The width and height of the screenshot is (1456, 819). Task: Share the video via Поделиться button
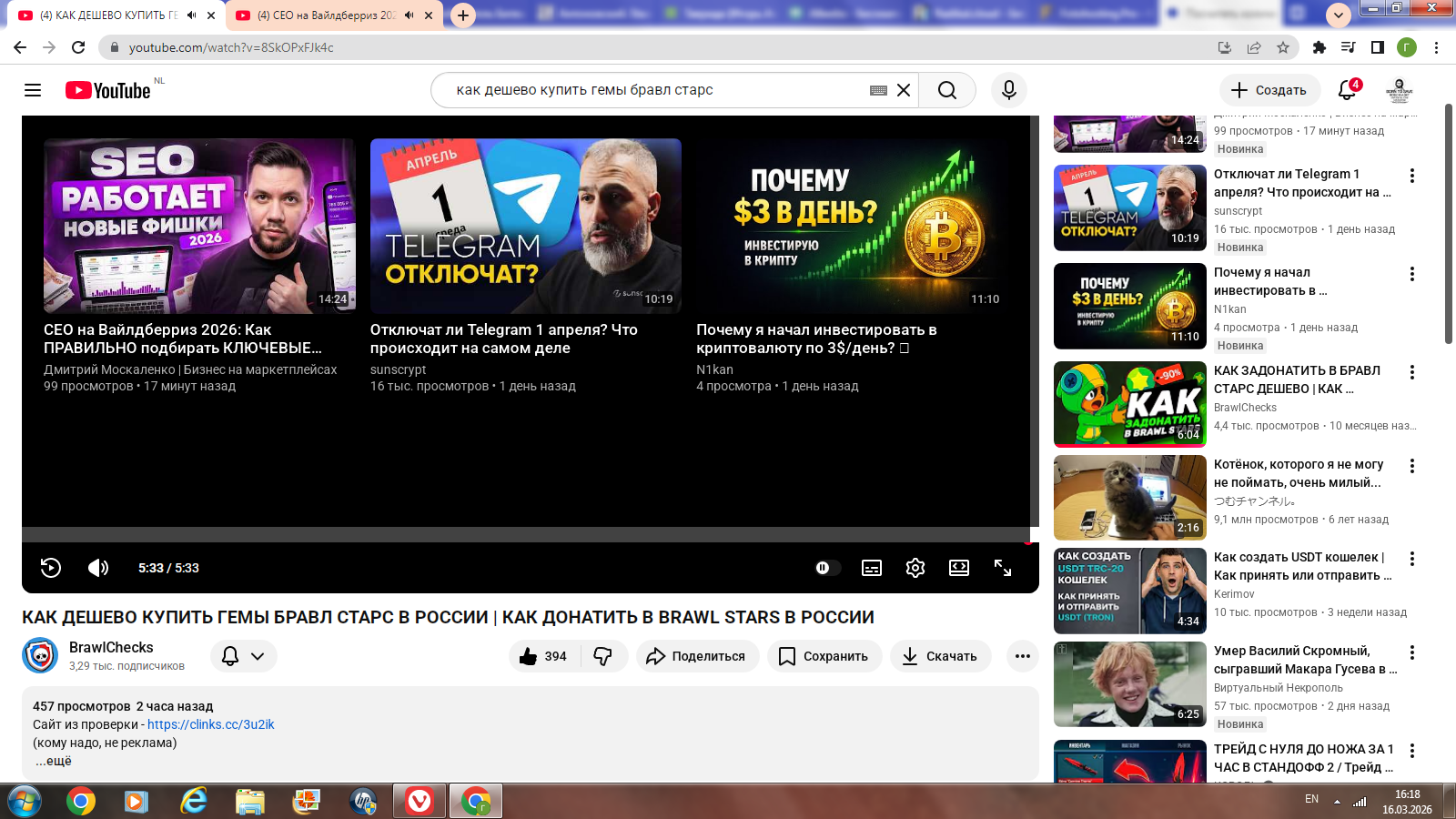click(x=697, y=656)
